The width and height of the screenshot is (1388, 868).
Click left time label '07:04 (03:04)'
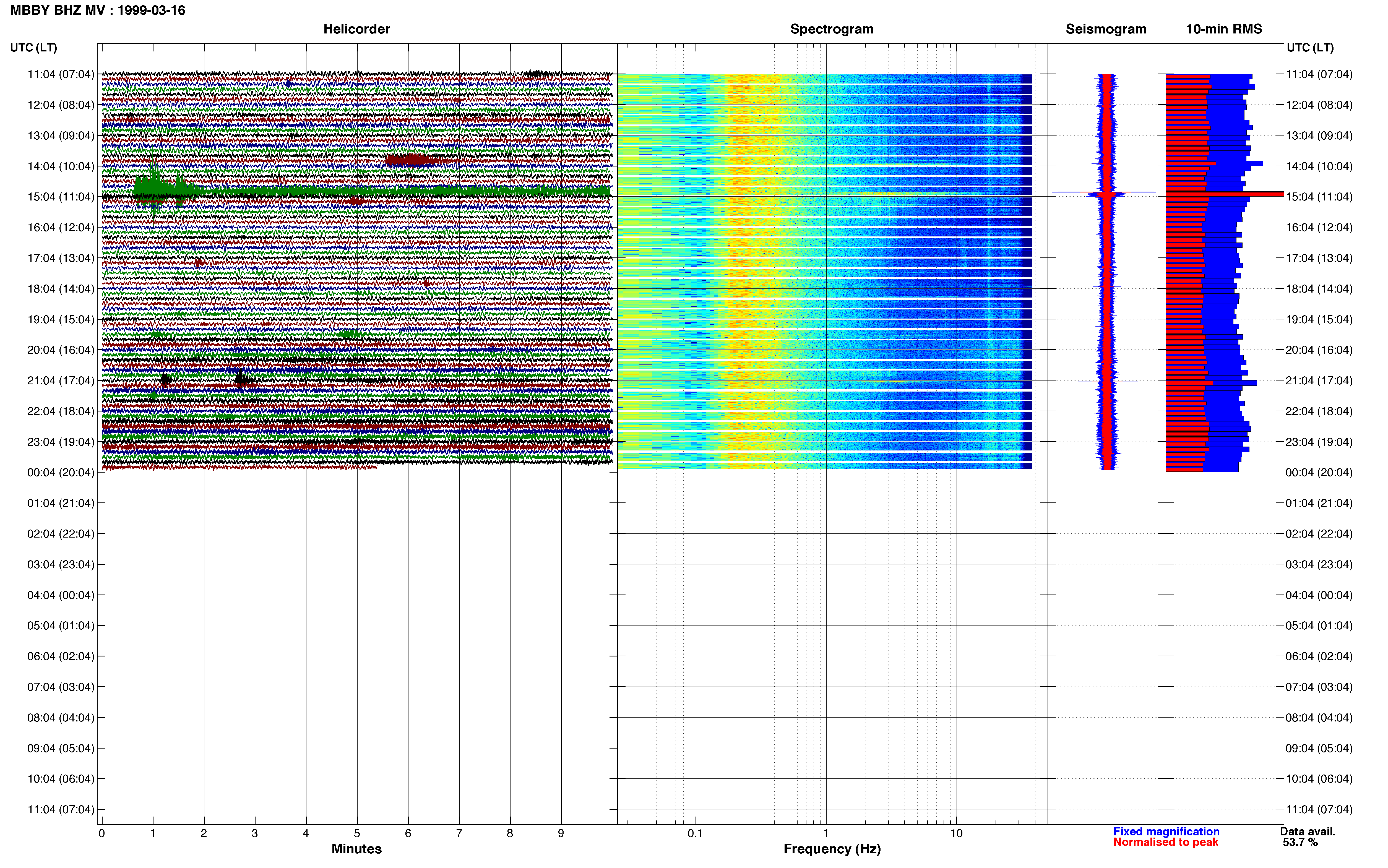click(x=61, y=687)
